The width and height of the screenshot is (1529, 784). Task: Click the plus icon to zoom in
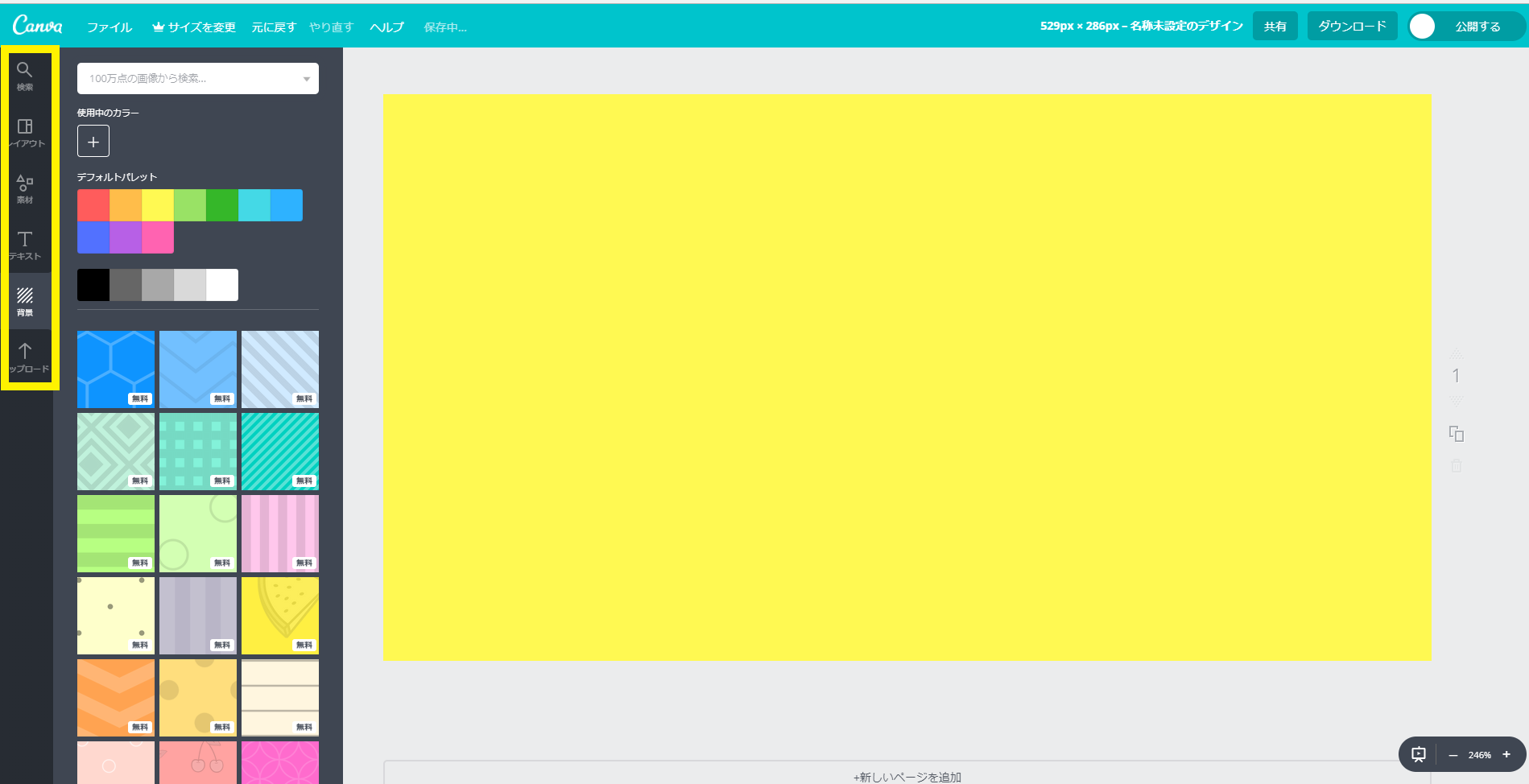point(1506,754)
